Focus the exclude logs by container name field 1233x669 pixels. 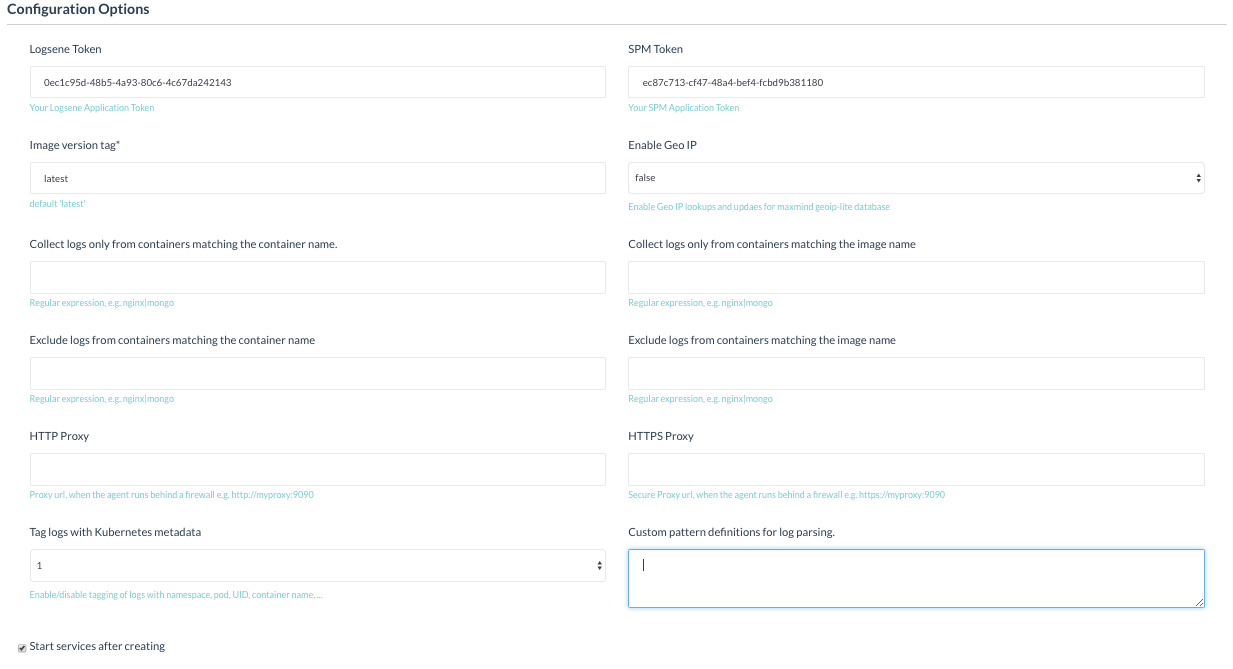tap(317, 373)
